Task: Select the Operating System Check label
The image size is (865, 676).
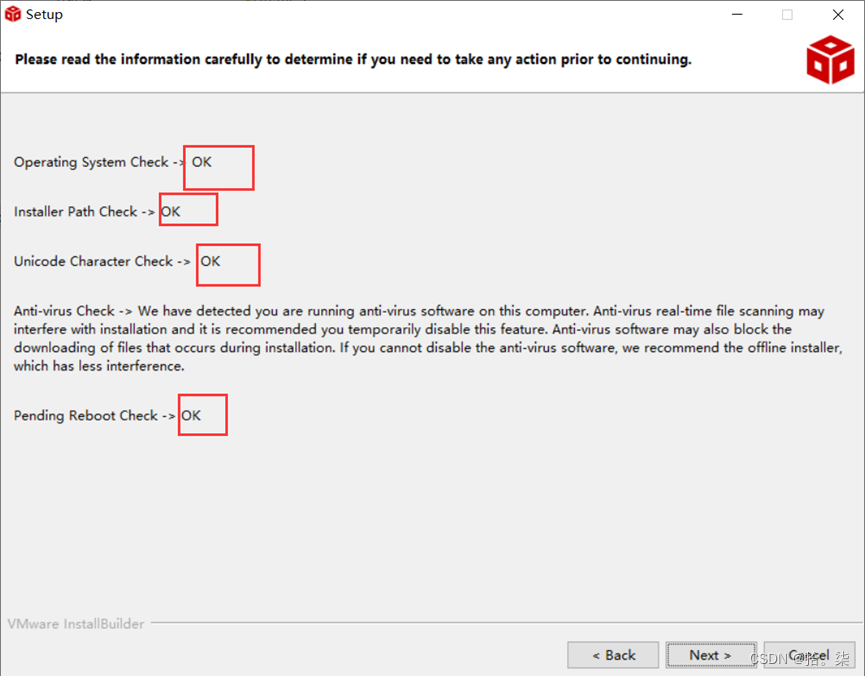Action: [x=91, y=162]
